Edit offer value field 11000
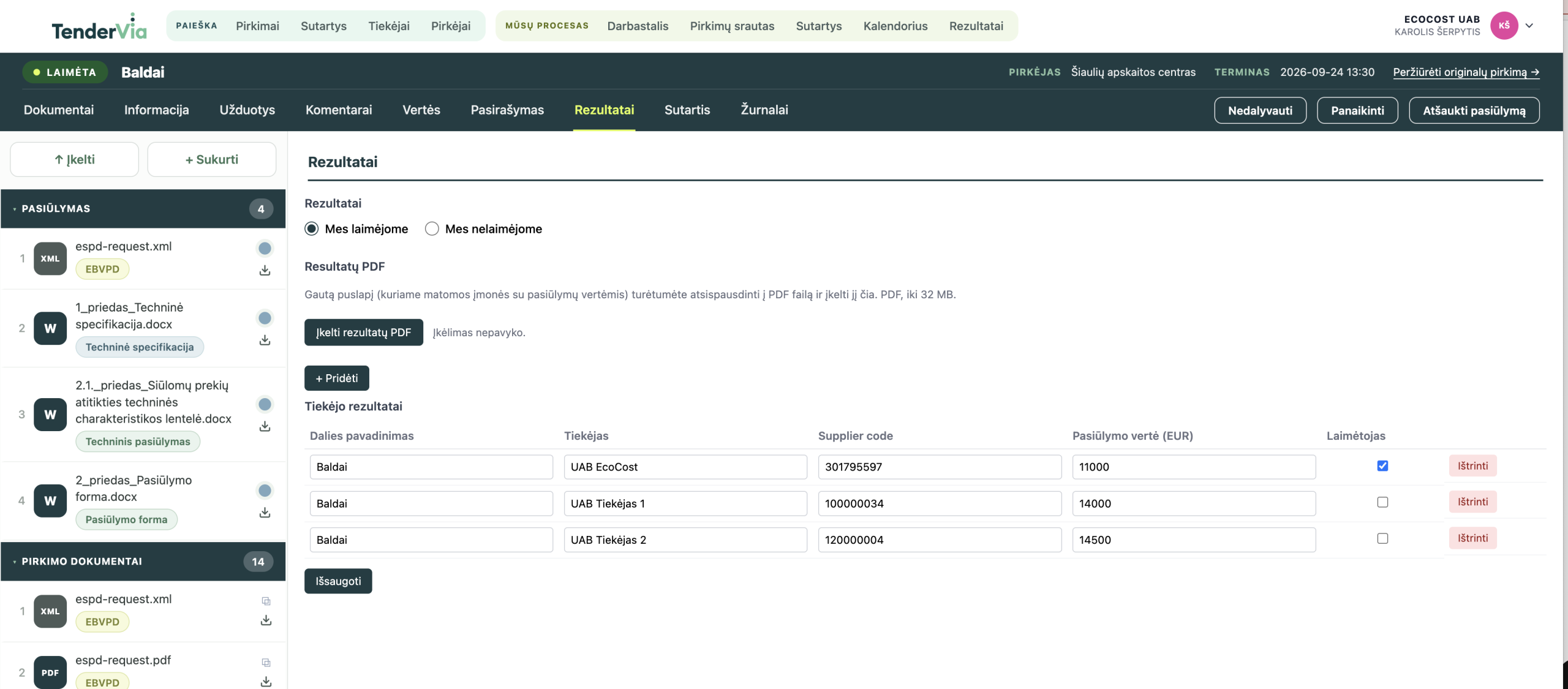1568x689 pixels. click(x=1194, y=467)
